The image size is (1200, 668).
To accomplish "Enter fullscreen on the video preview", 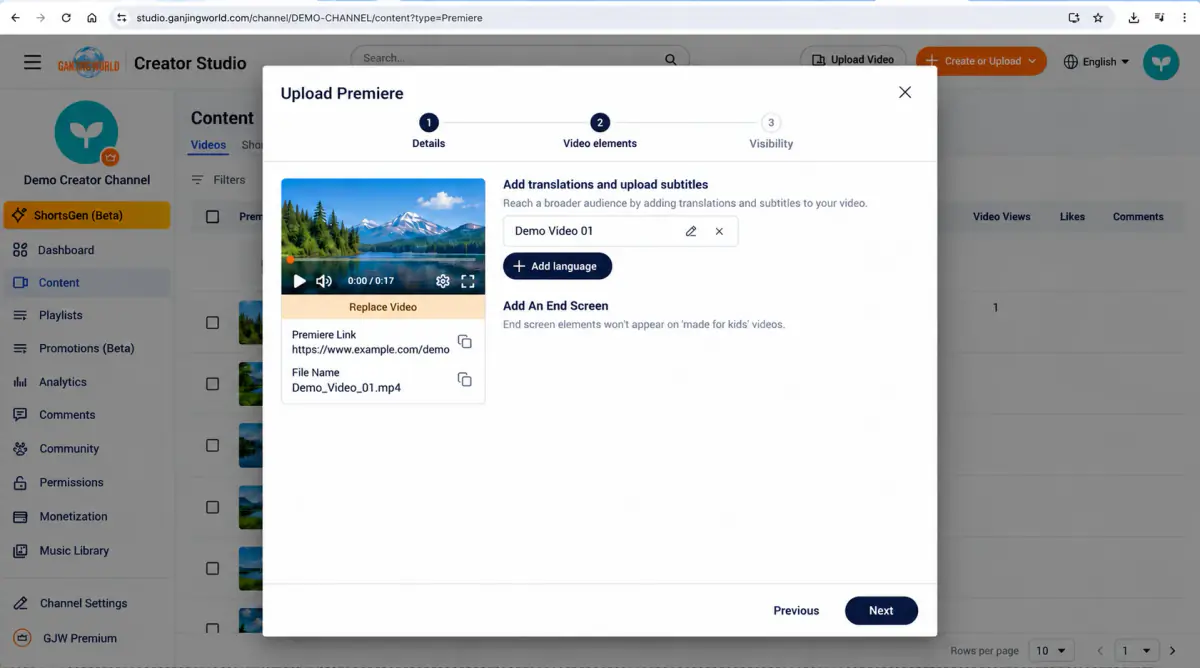I will [467, 281].
